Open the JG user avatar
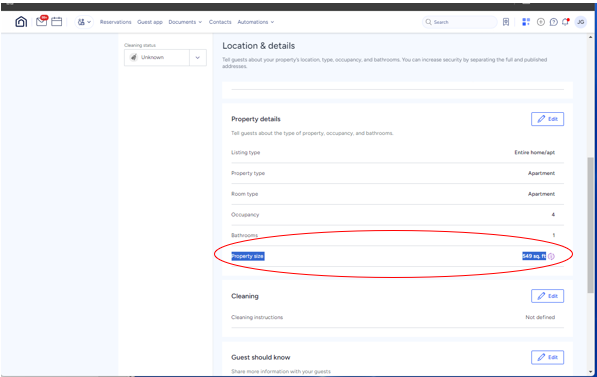 coord(581,22)
